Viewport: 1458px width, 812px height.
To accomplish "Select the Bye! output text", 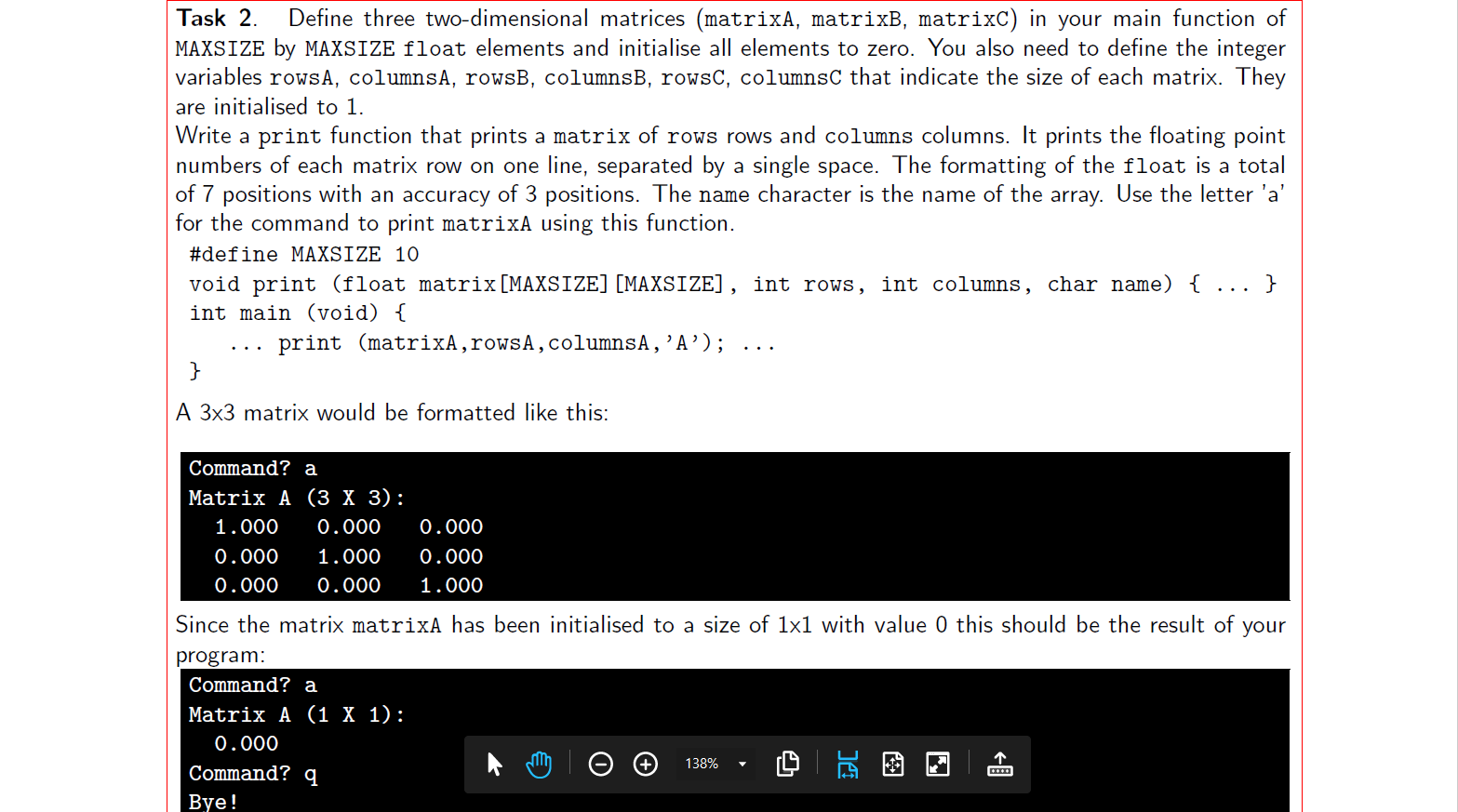I will [x=213, y=801].
